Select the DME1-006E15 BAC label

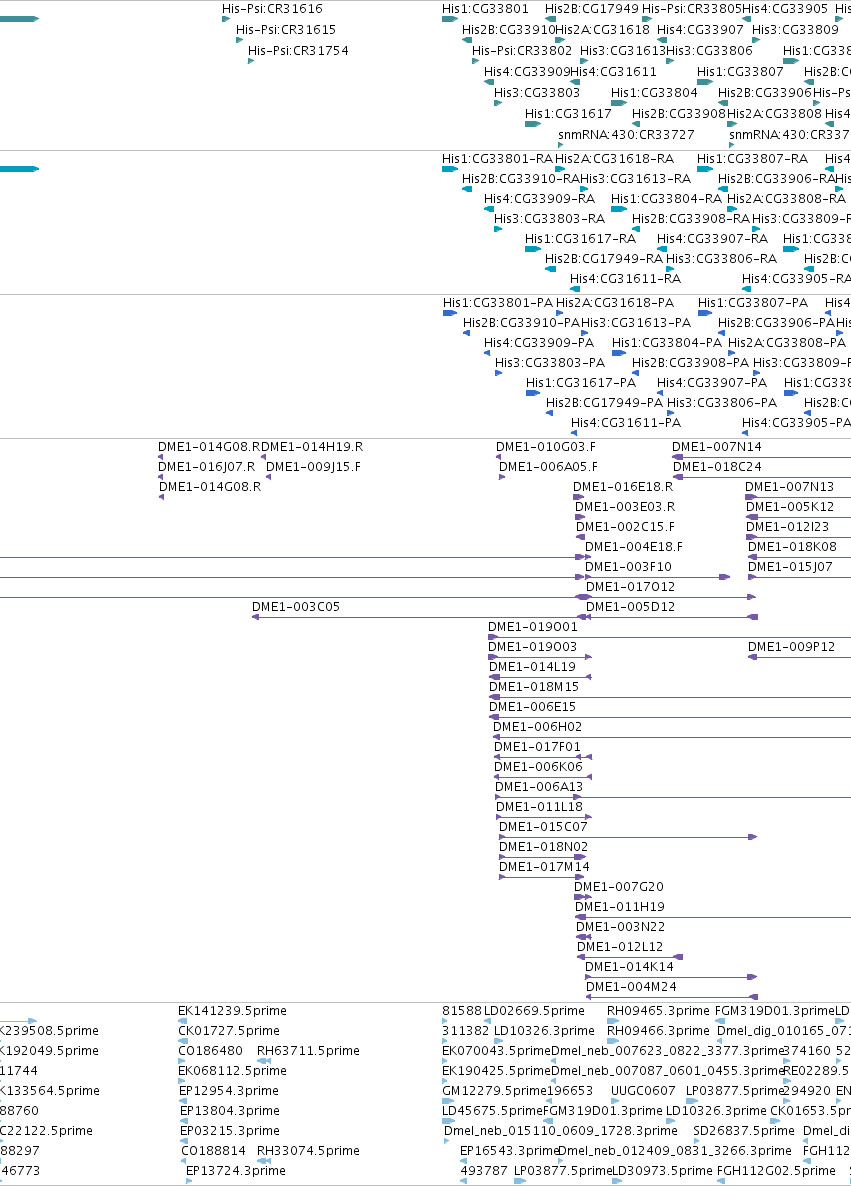(533, 707)
